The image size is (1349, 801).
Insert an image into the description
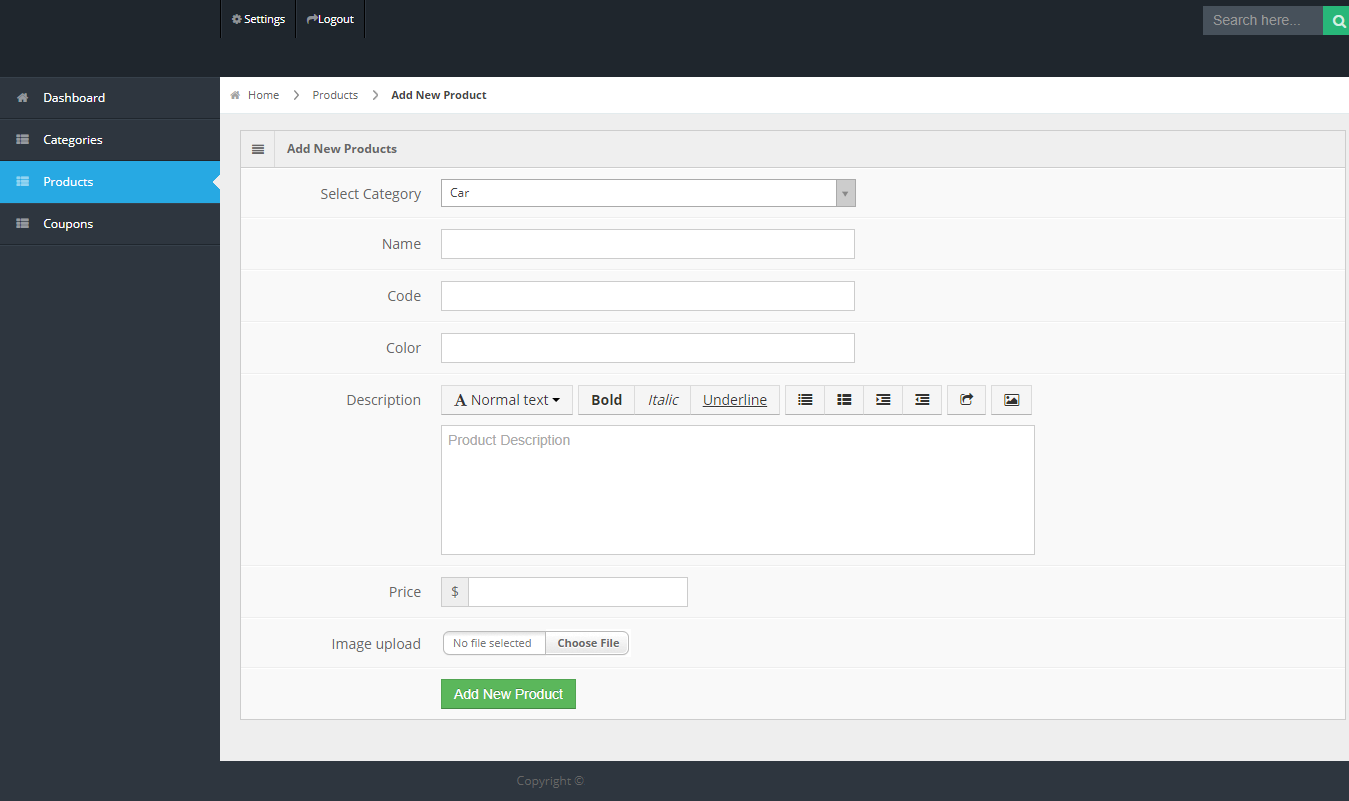pos(1011,400)
